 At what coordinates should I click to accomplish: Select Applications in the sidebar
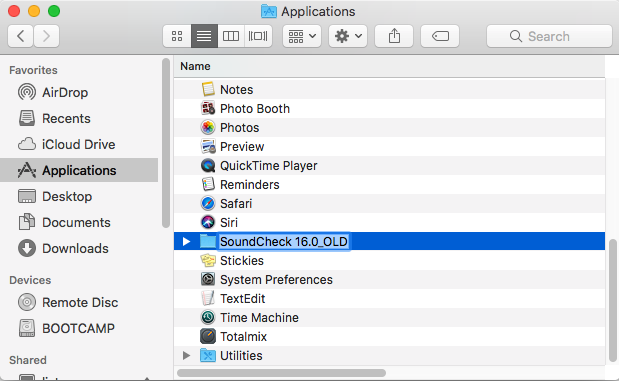click(x=79, y=170)
